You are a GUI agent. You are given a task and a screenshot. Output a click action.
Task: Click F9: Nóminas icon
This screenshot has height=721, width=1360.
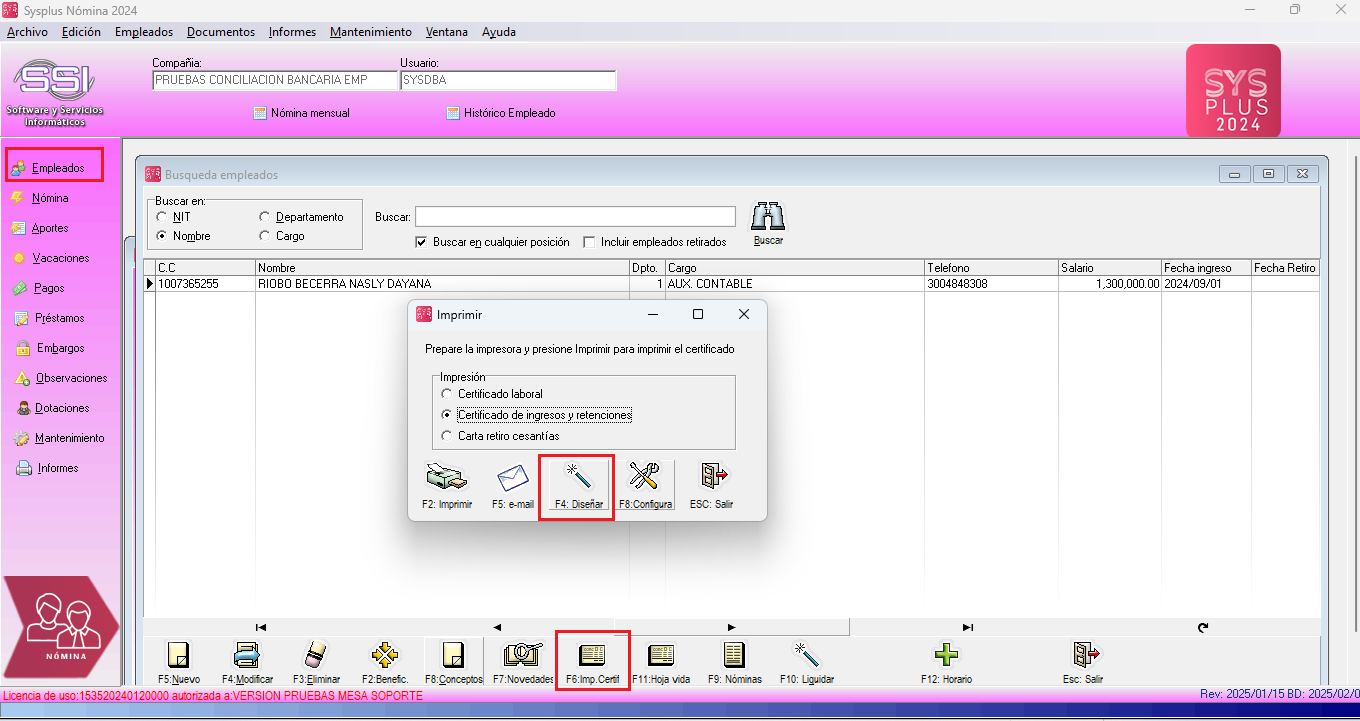(x=734, y=662)
